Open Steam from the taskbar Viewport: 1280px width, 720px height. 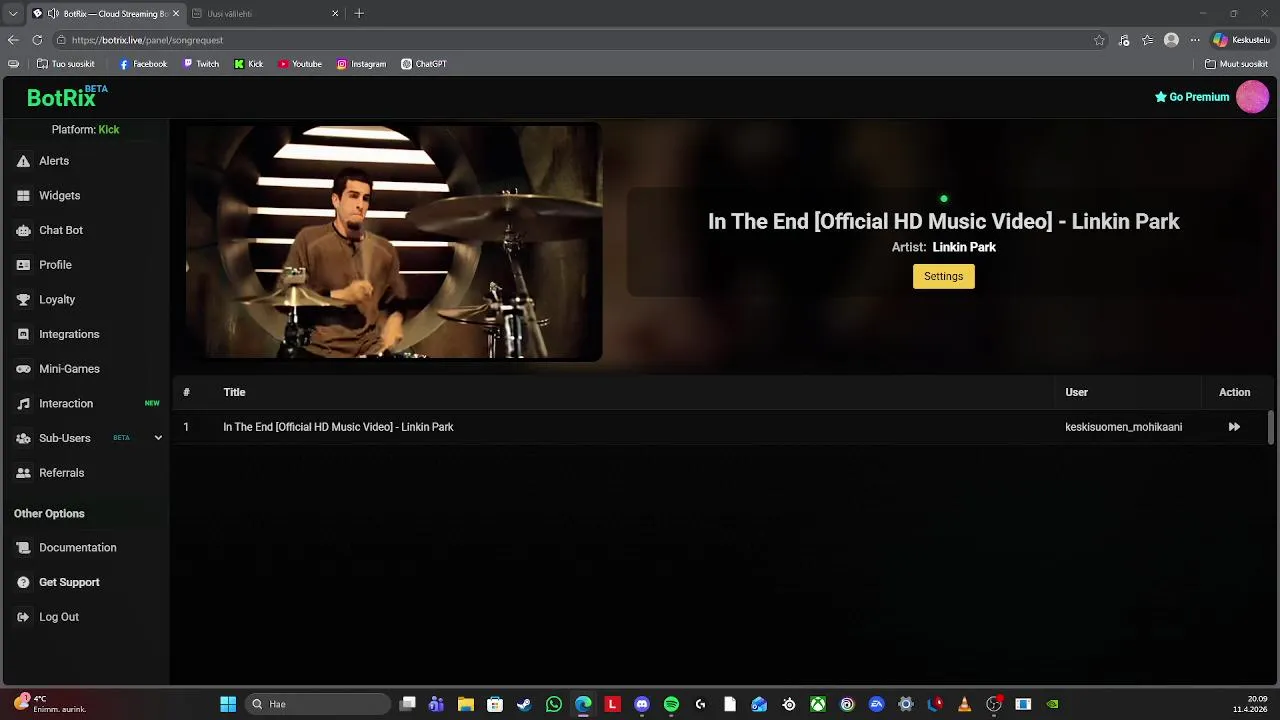click(524, 704)
